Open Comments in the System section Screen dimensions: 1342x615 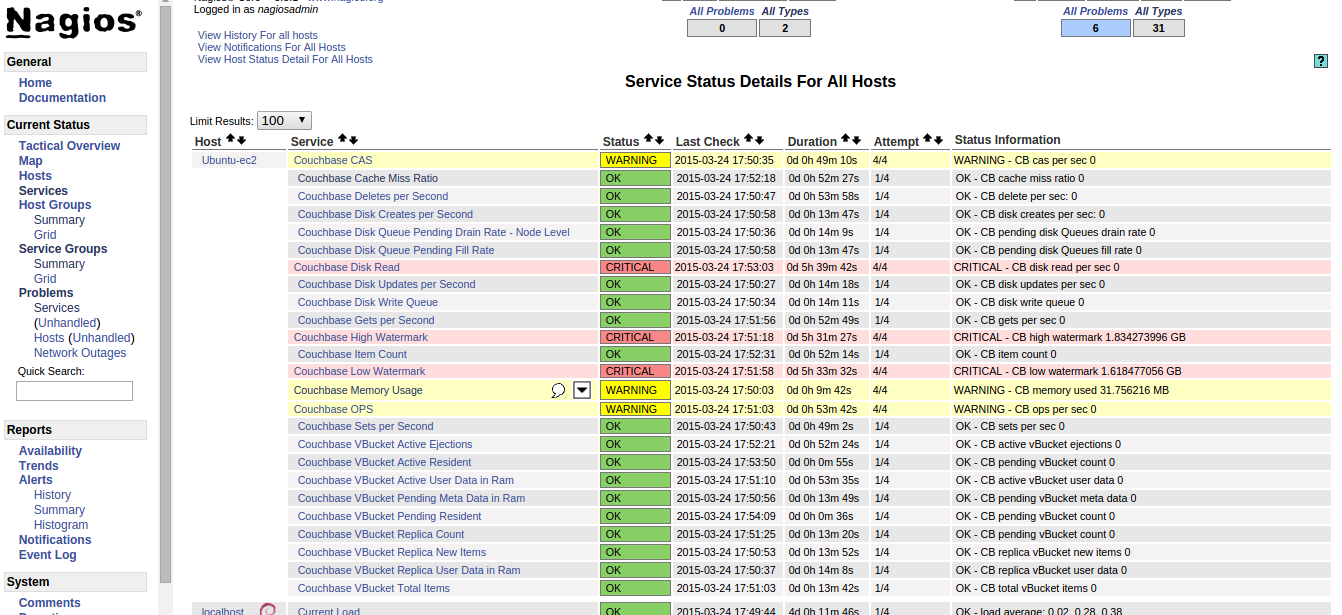tap(50, 603)
